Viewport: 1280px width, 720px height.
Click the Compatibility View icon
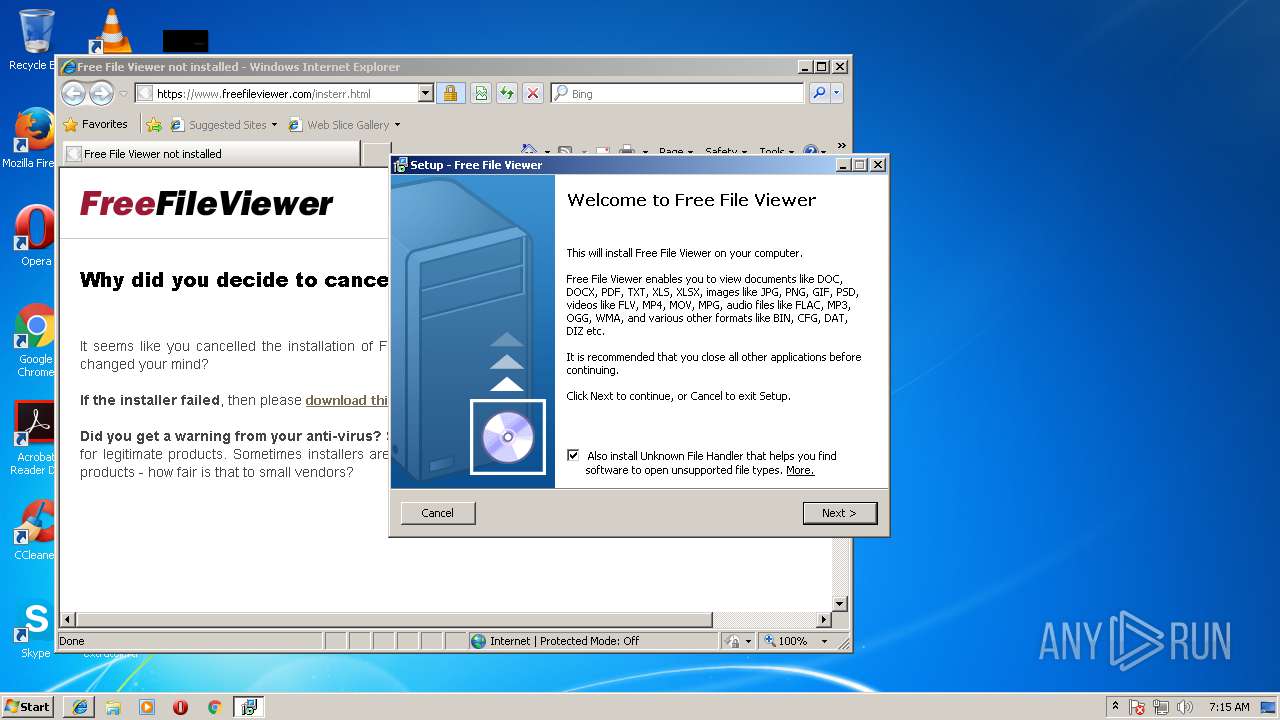point(481,93)
